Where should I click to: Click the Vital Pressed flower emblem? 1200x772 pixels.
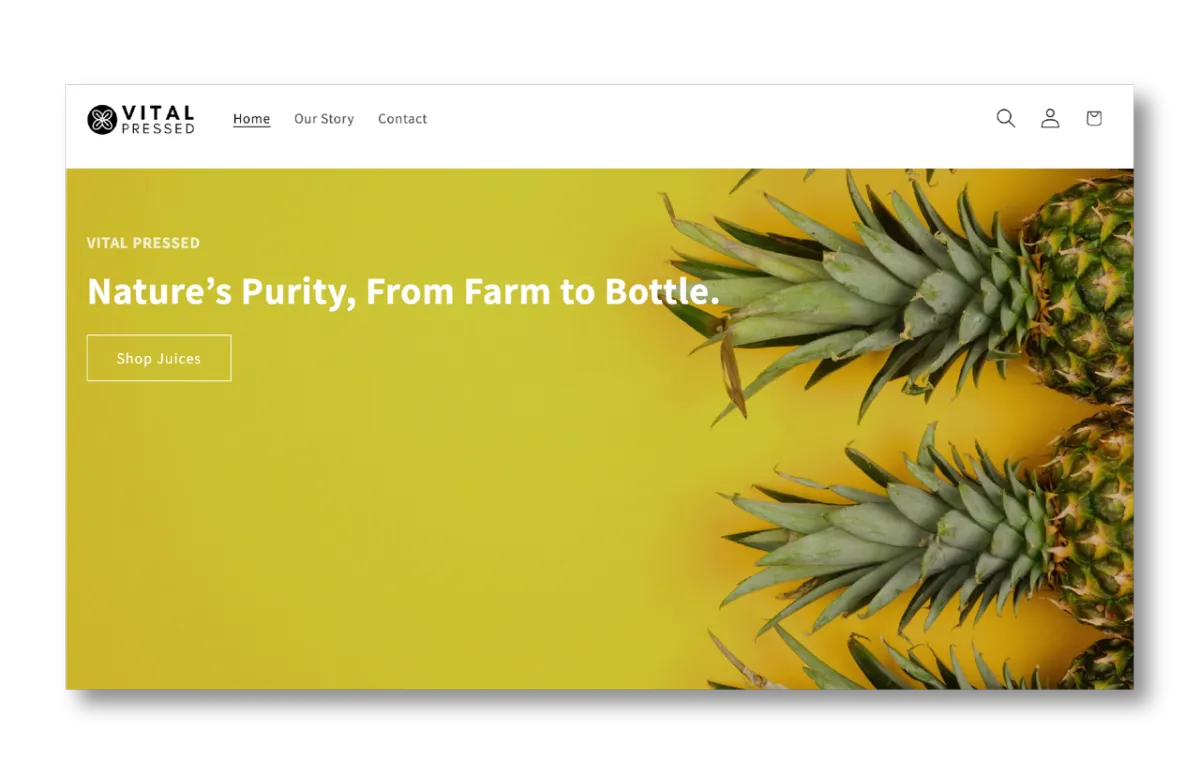tap(102, 120)
